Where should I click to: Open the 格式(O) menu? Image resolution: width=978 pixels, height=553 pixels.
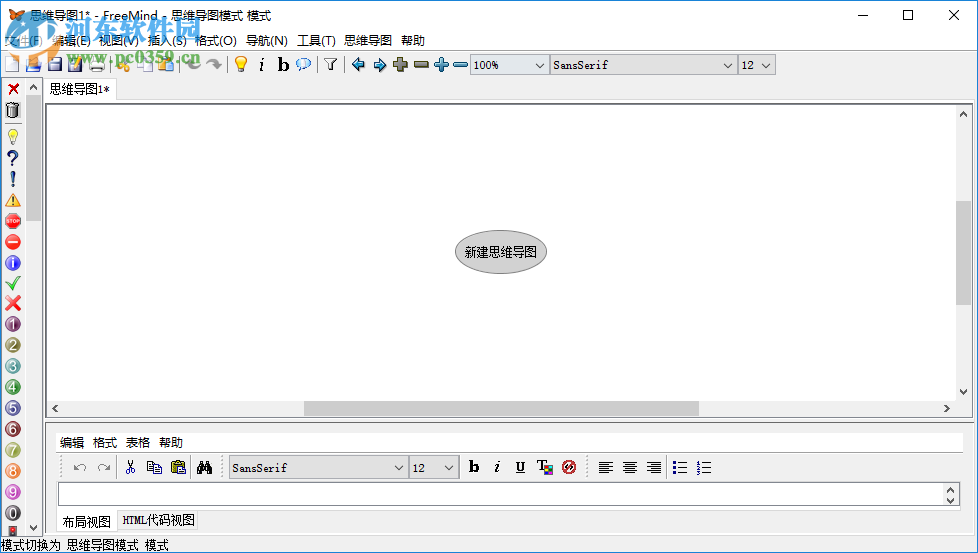tap(216, 41)
